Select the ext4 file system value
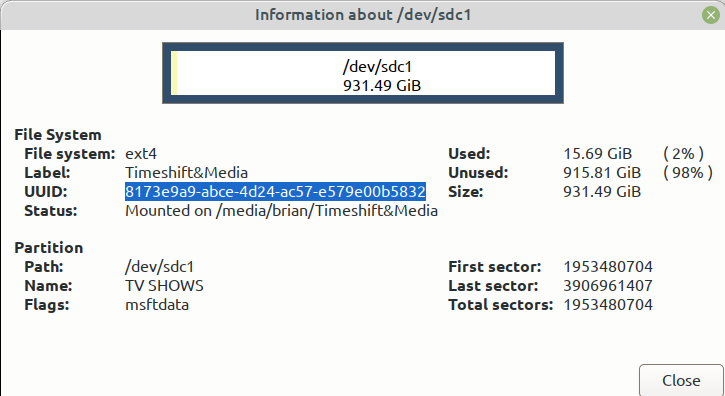725x396 pixels. [x=141, y=154]
